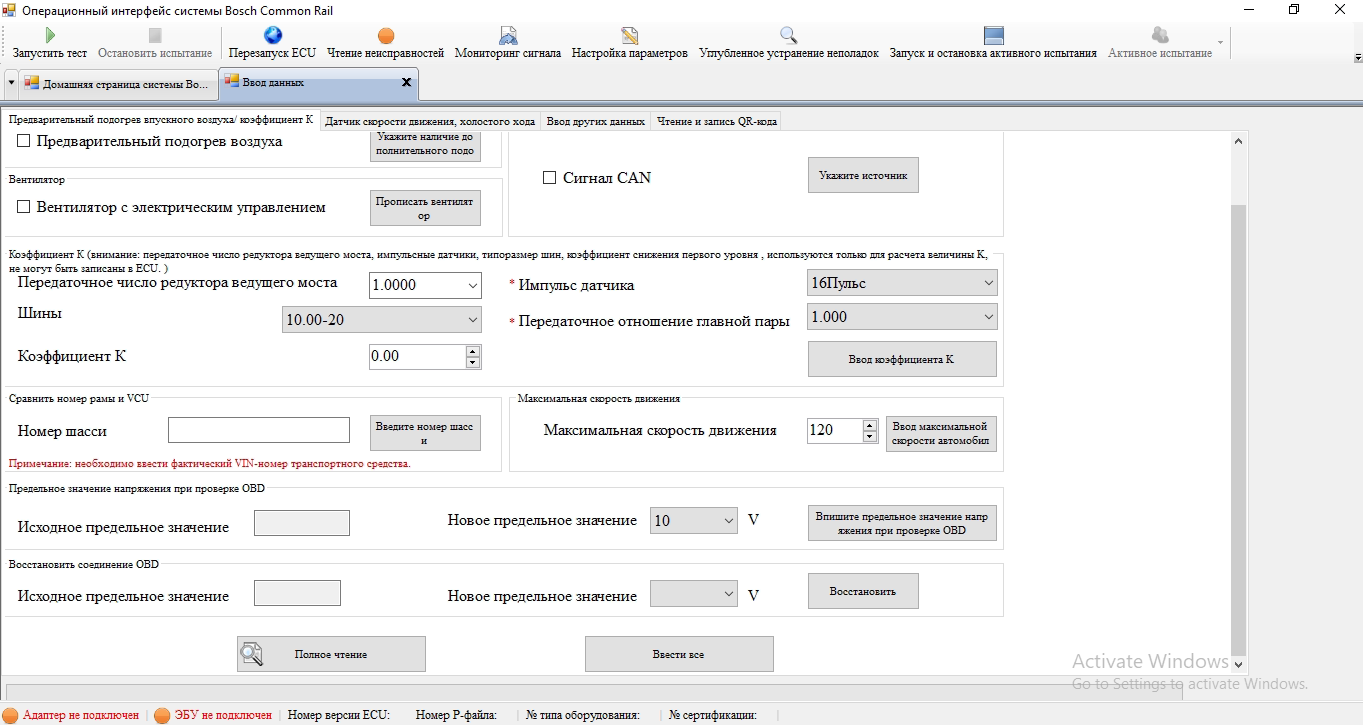
Task: Enable Предварительный подогрев воздуха checkbox
Action: tap(24, 142)
